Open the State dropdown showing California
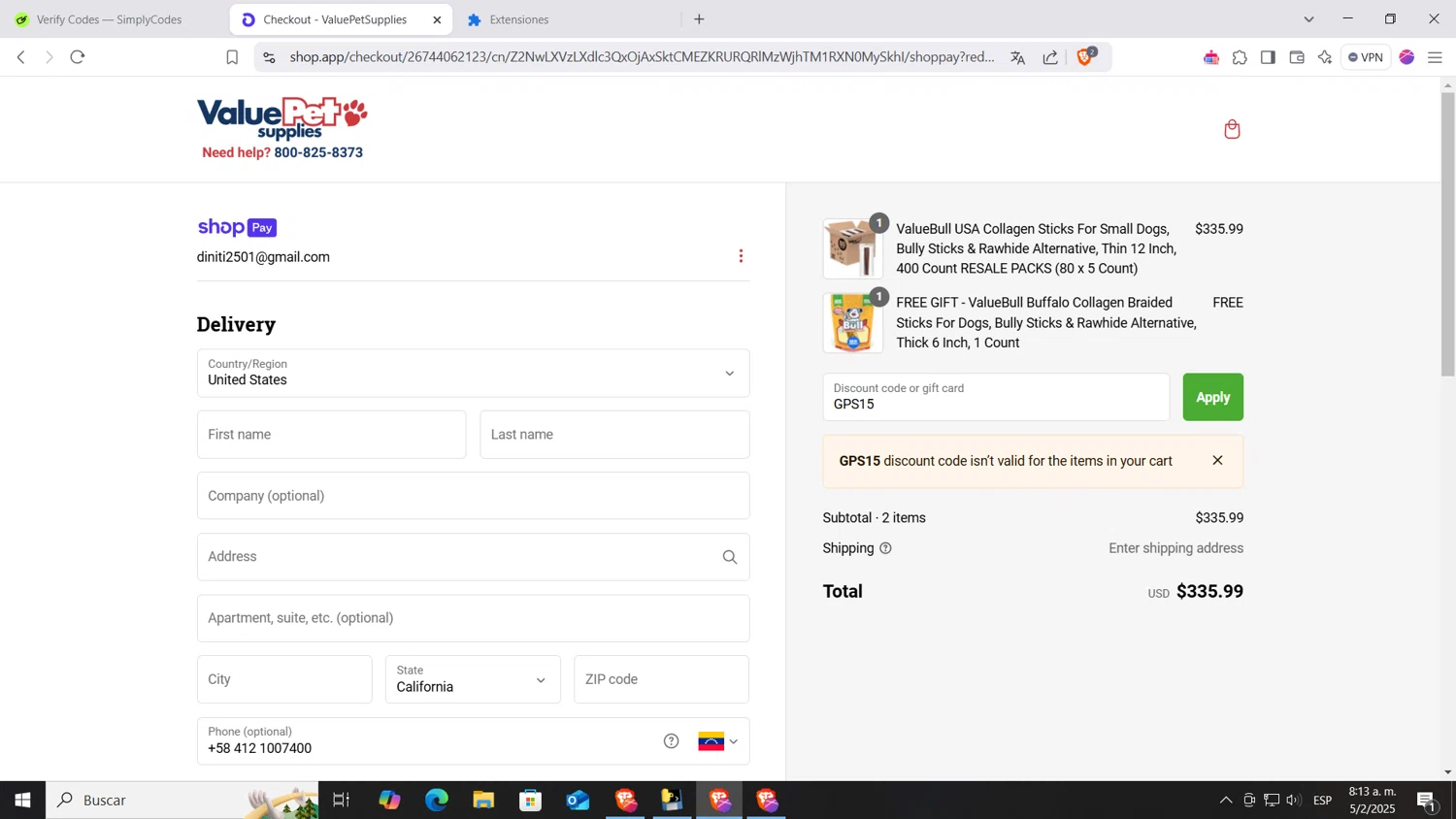Image resolution: width=1456 pixels, height=819 pixels. click(x=473, y=679)
